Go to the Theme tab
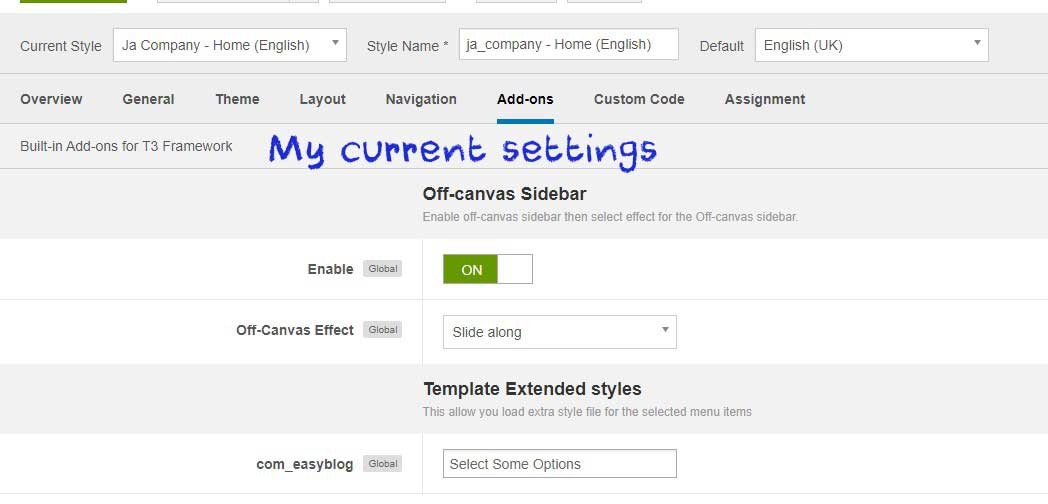 click(x=237, y=99)
